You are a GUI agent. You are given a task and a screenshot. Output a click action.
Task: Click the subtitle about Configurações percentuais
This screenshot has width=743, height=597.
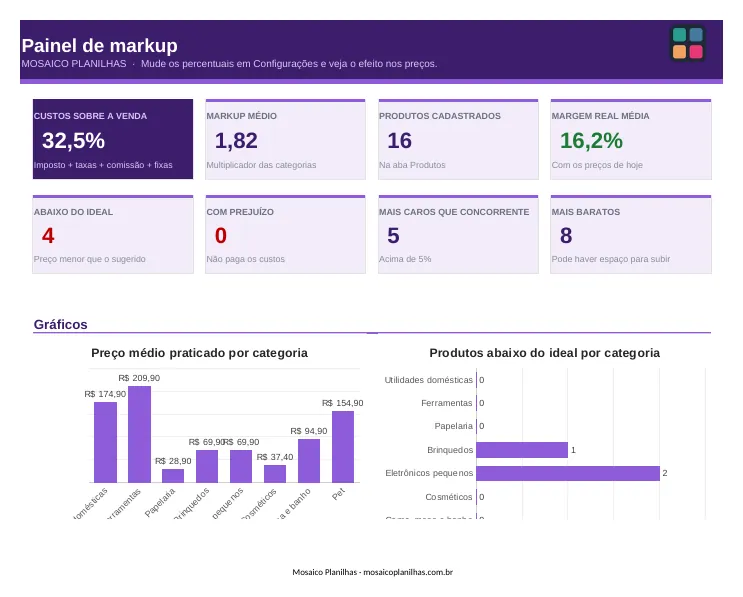[x=289, y=64]
